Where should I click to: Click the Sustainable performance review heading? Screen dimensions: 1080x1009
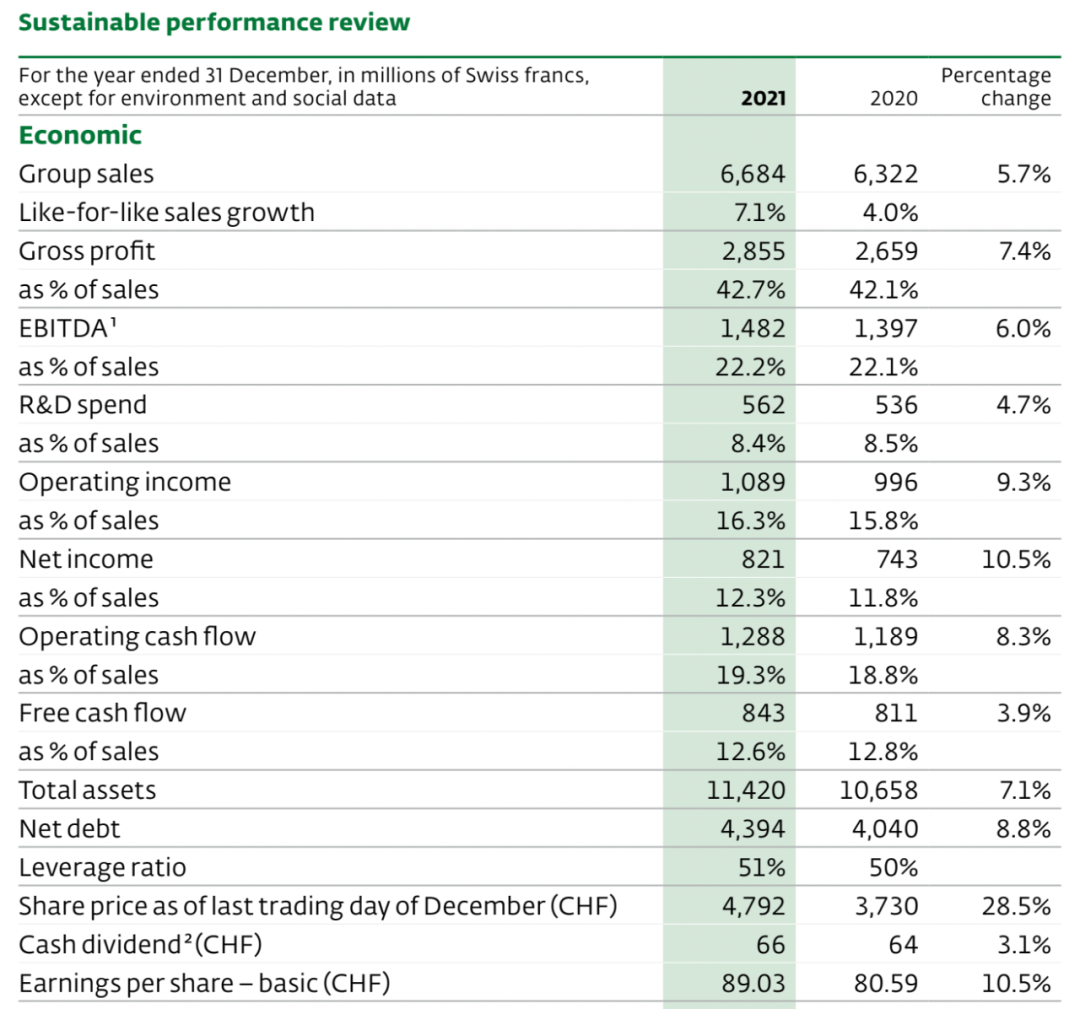point(214,23)
